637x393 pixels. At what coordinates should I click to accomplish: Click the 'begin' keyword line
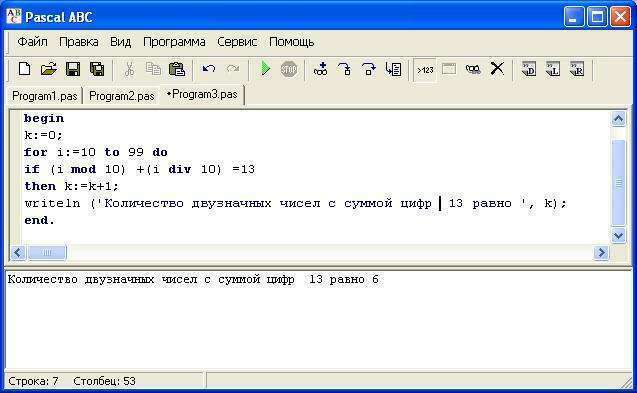pyautogui.click(x=44, y=118)
